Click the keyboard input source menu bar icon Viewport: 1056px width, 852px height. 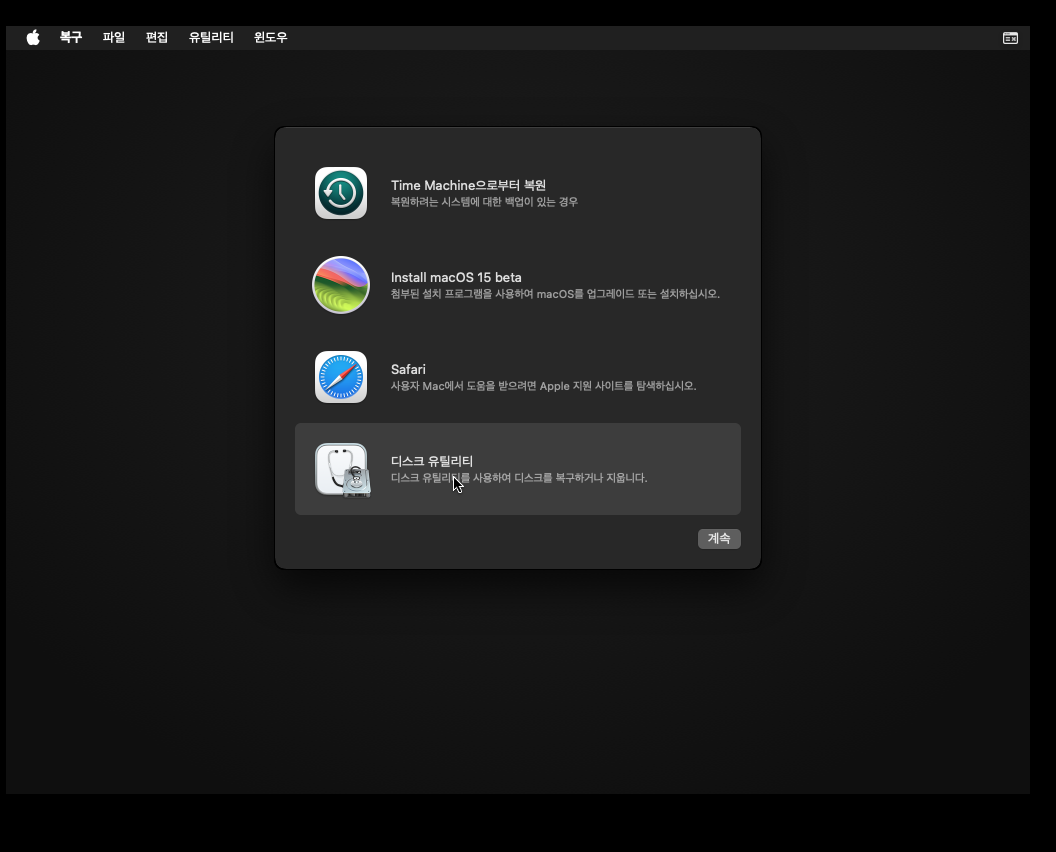[x=1010, y=38]
